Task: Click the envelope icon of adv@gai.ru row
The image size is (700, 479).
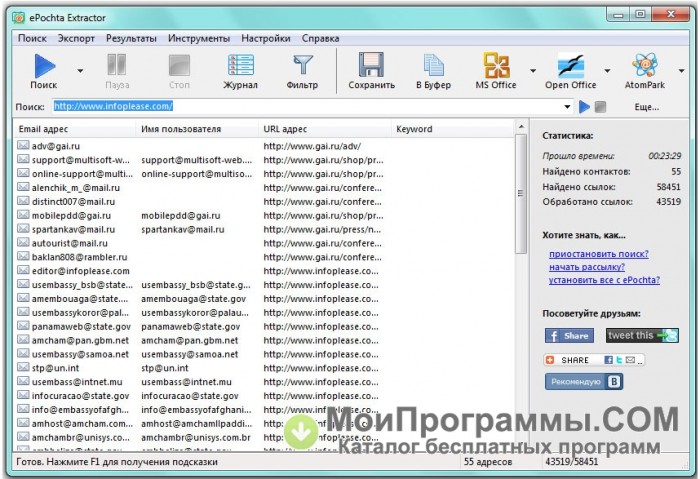Action: pos(23,146)
